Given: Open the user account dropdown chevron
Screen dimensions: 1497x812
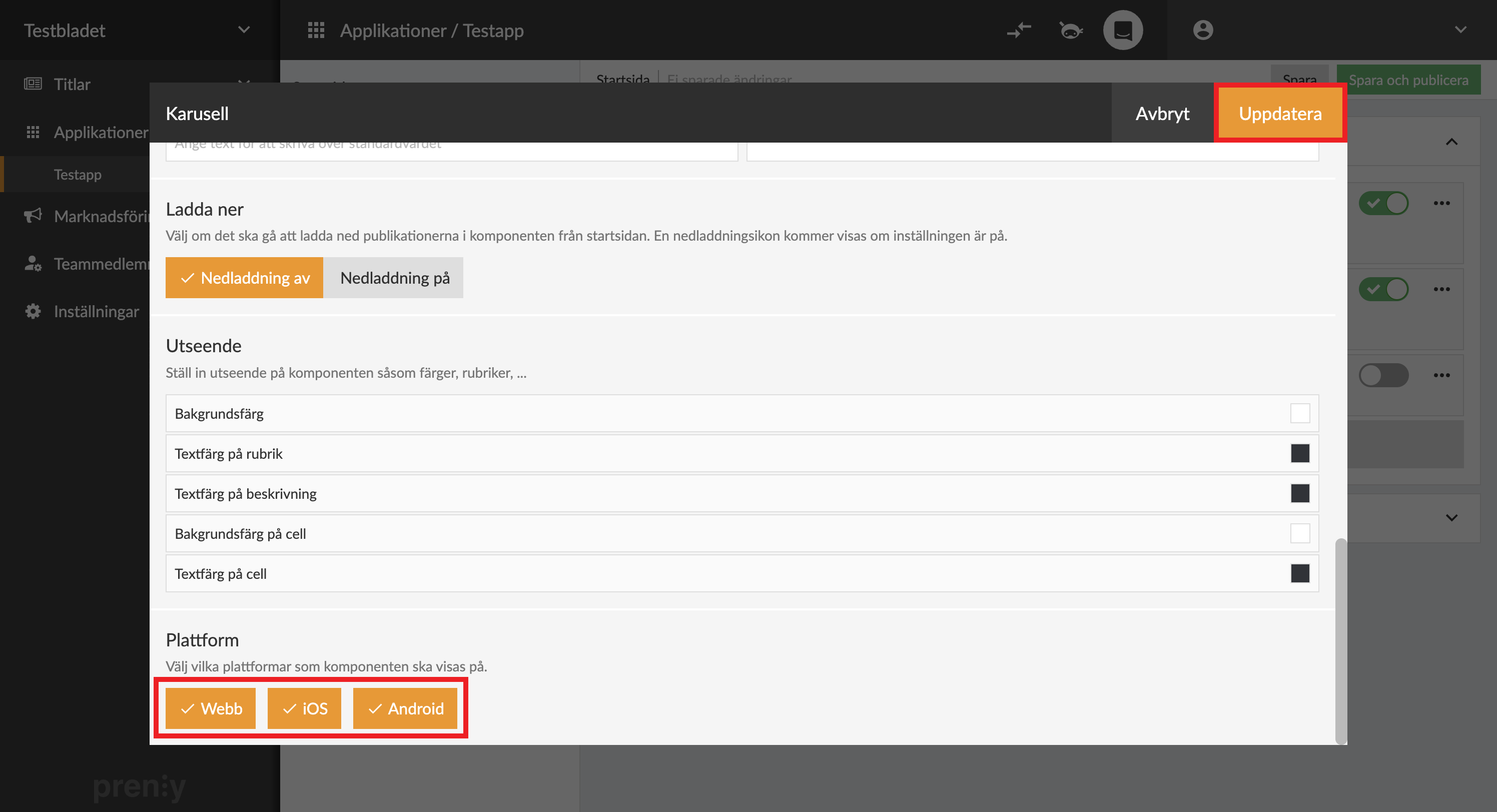Looking at the screenshot, I should pyautogui.click(x=1460, y=30).
